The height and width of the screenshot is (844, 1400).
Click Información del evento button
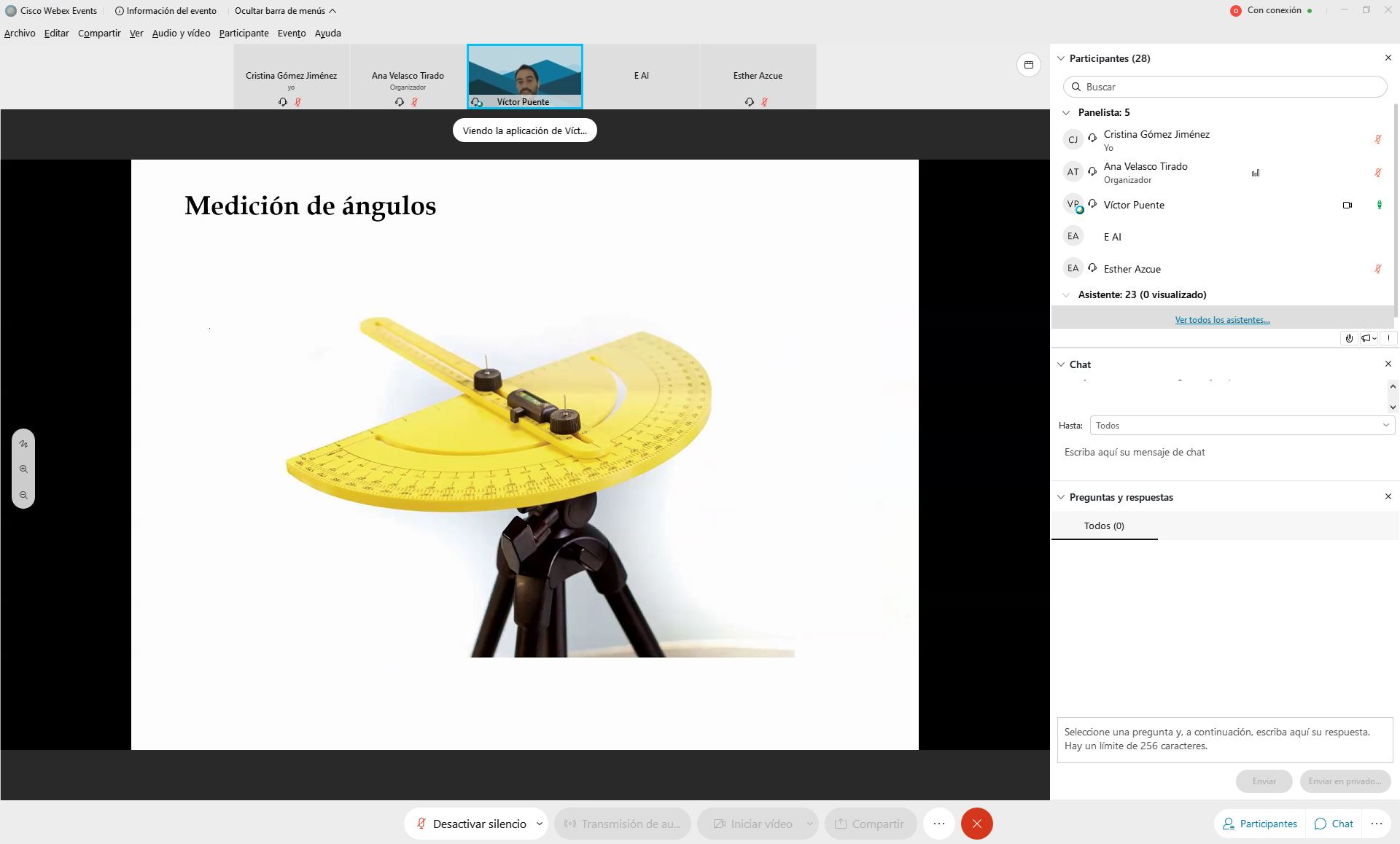tap(166, 11)
